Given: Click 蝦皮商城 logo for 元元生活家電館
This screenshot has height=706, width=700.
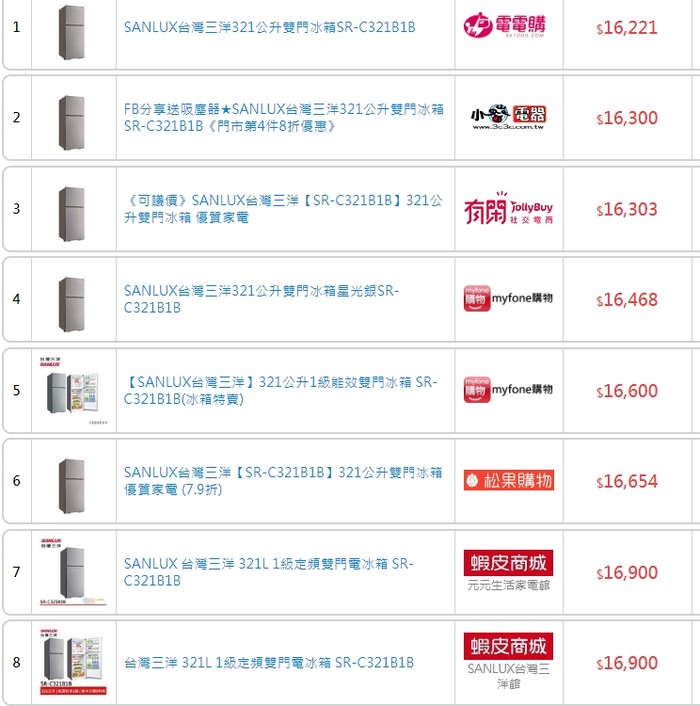Looking at the screenshot, I should click(x=508, y=562).
